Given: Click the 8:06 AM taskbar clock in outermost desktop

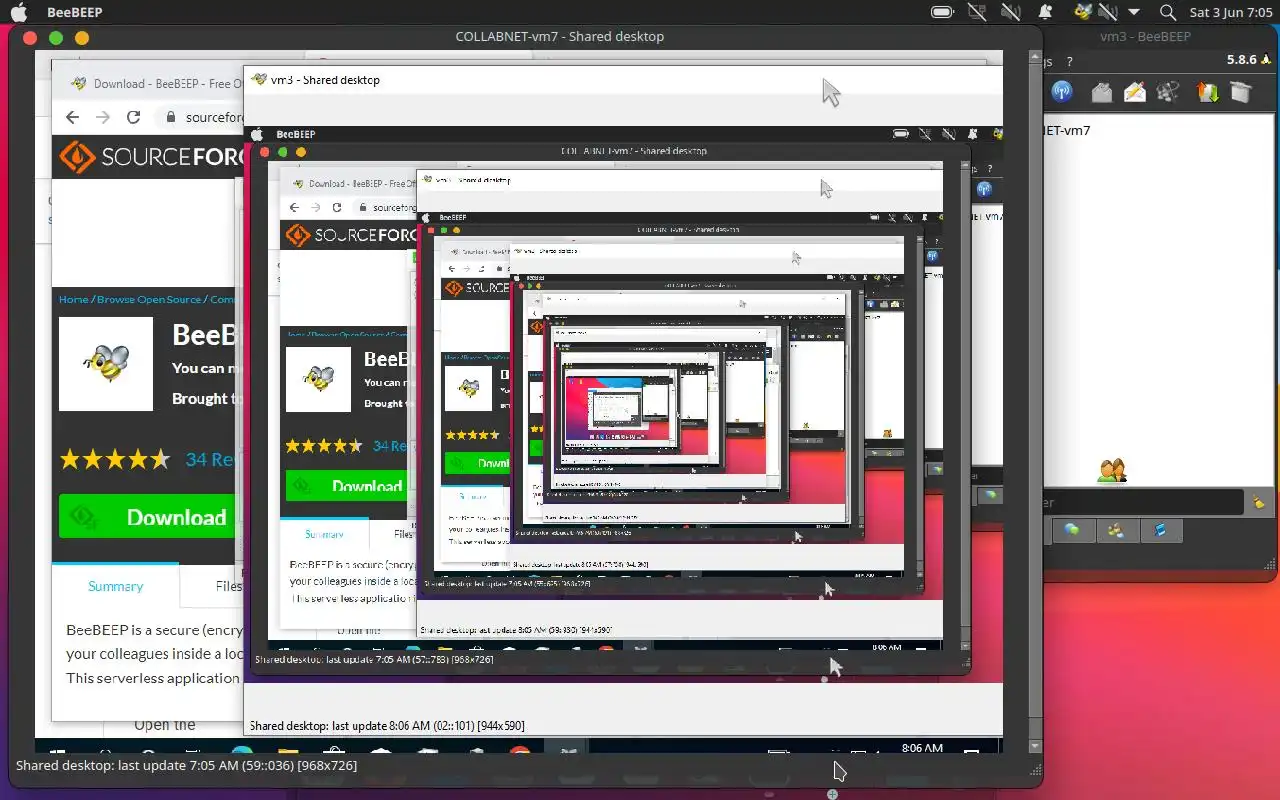Looking at the screenshot, I should (x=922, y=748).
